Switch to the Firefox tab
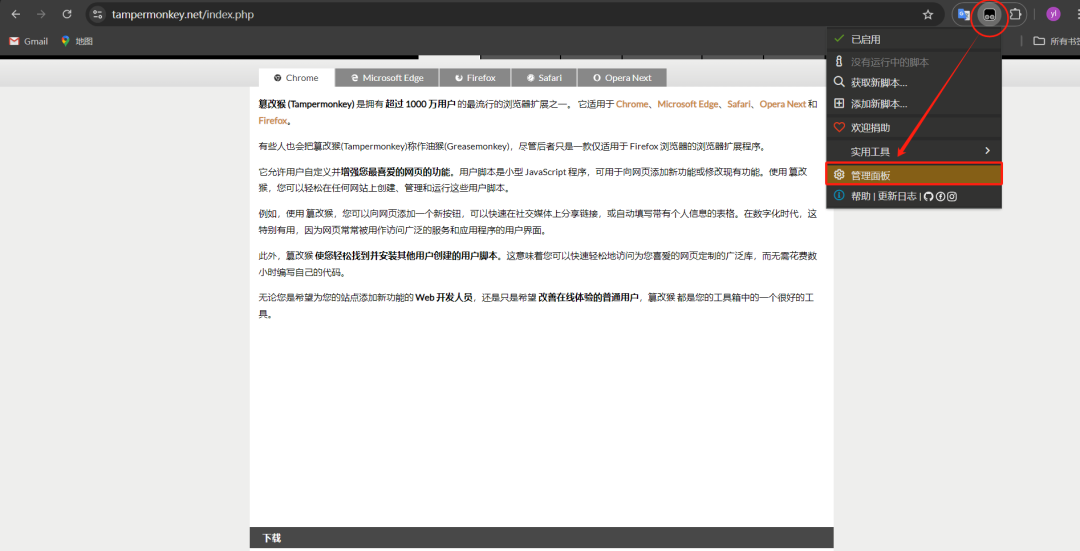1080x551 pixels. (x=475, y=78)
